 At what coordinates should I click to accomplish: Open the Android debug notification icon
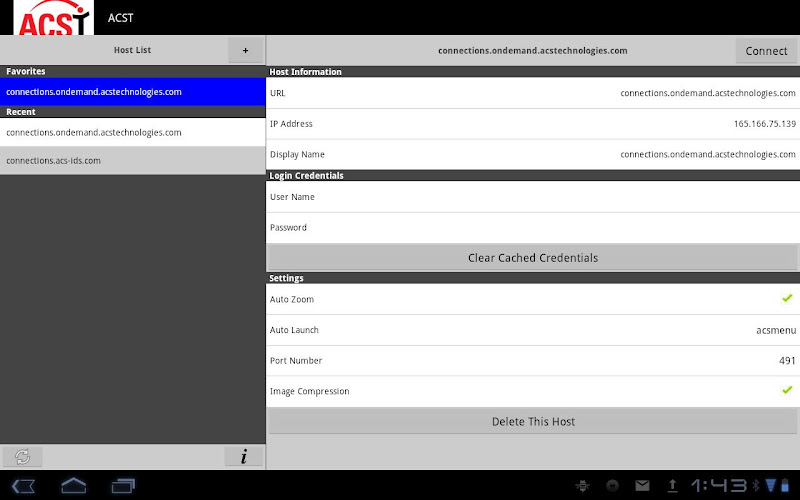582,485
